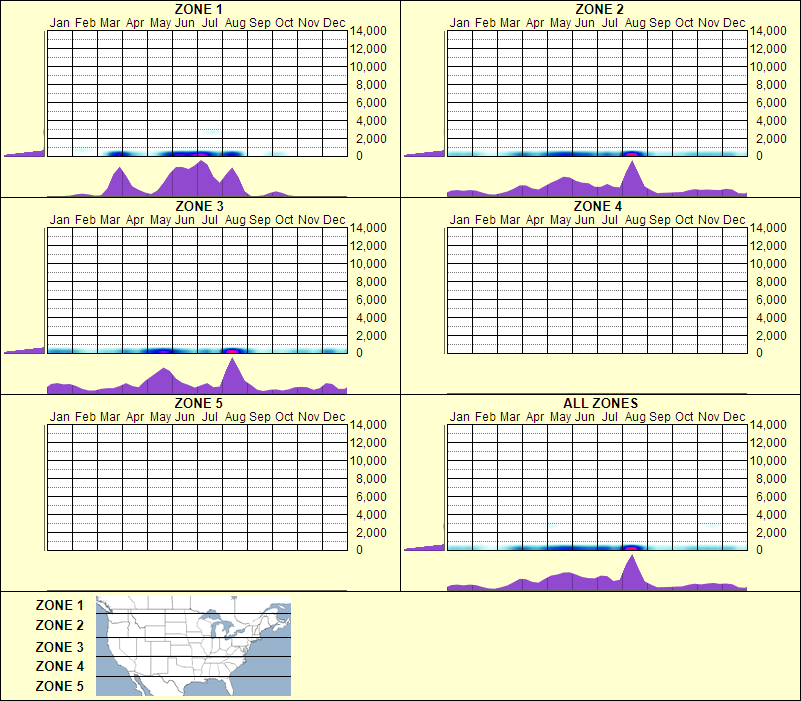Click the 2,000 axis value of Zone 1
This screenshot has height=701, width=801.
pos(371,139)
